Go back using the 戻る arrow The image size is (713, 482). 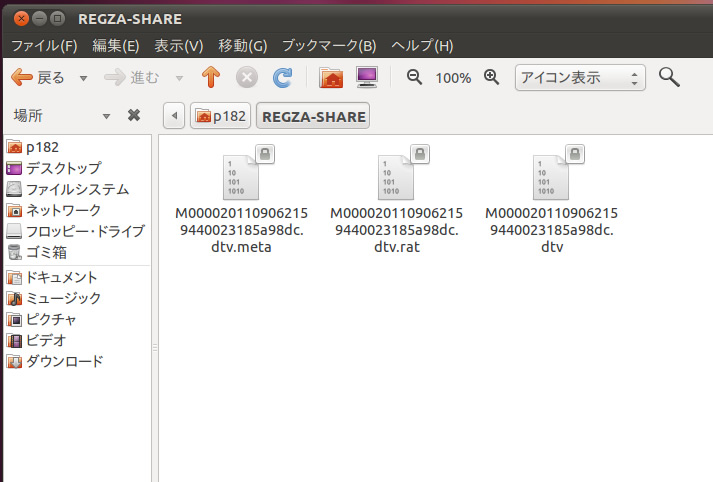(38, 78)
